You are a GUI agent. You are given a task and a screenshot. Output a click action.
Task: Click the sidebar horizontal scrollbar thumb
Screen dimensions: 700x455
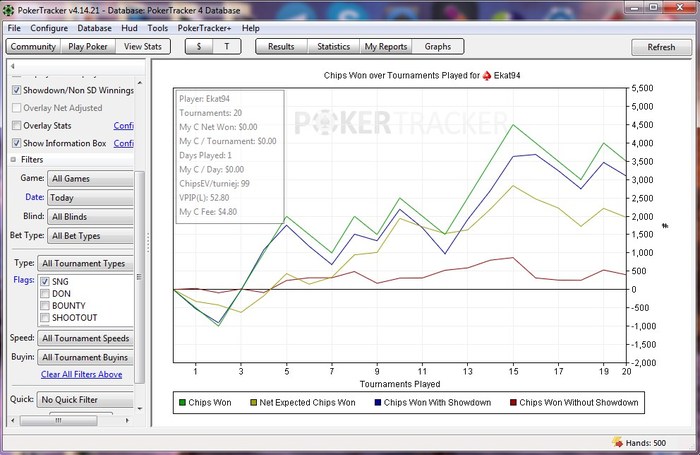click(58, 420)
